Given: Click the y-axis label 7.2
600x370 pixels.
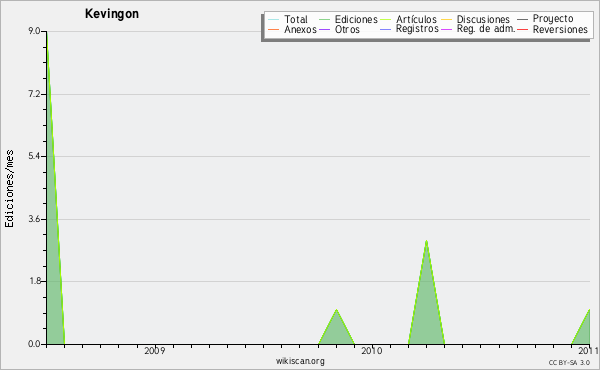Looking at the screenshot, I should (x=34, y=94).
